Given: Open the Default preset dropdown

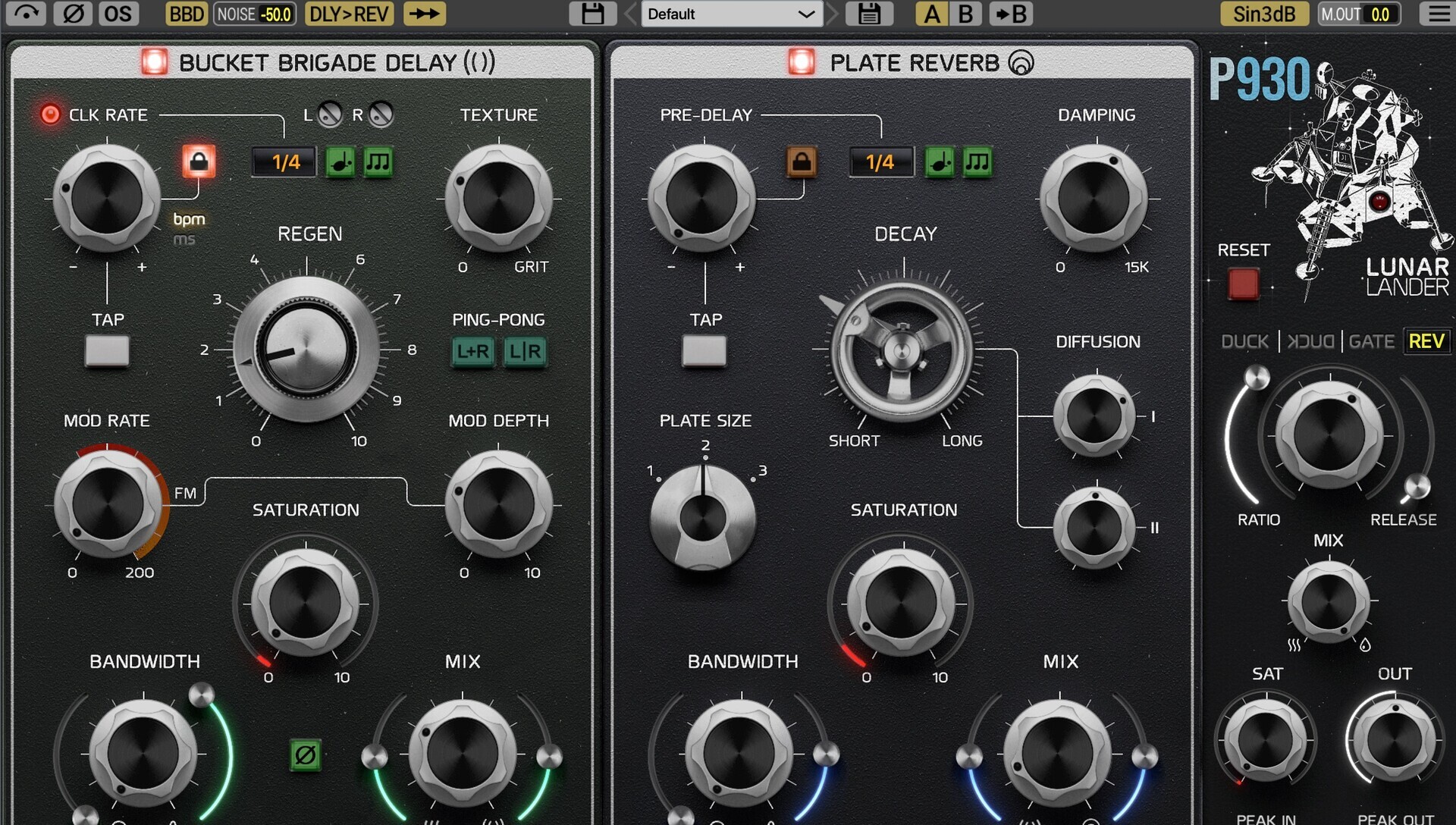Looking at the screenshot, I should (731, 14).
